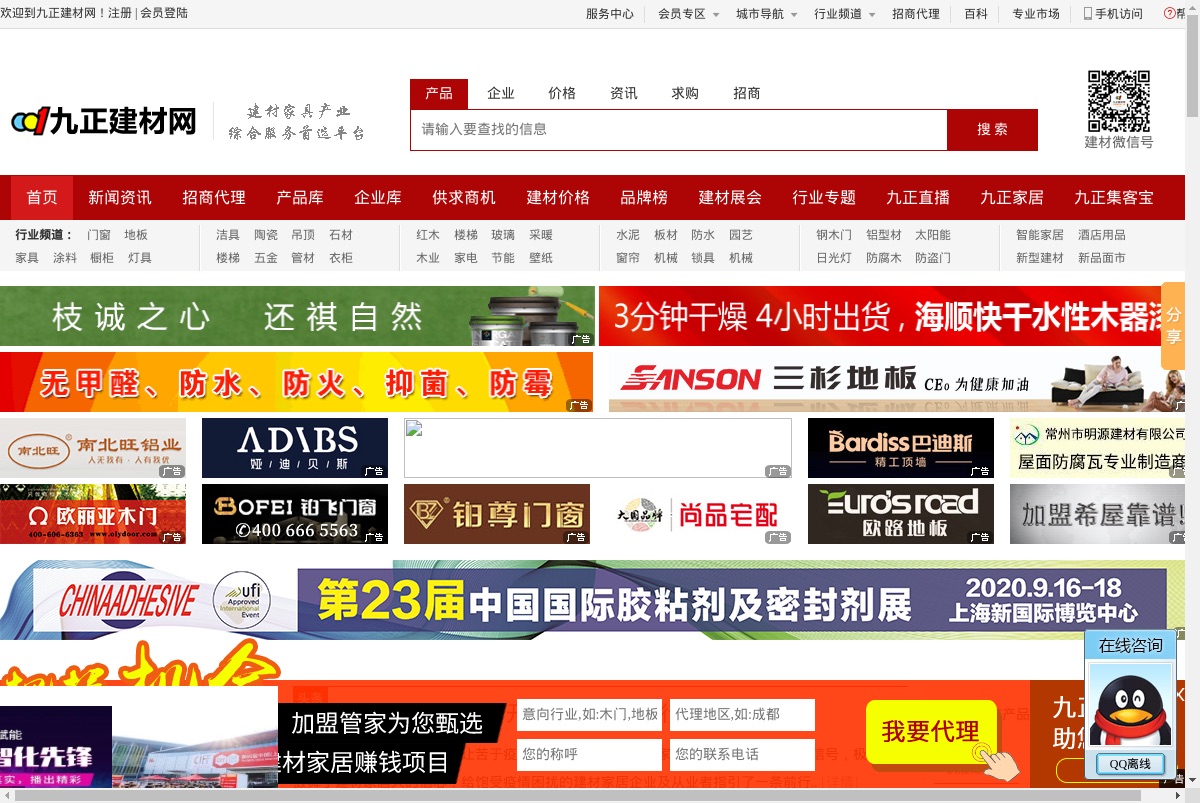
Task: Select the 求购 search tab
Action: [685, 93]
